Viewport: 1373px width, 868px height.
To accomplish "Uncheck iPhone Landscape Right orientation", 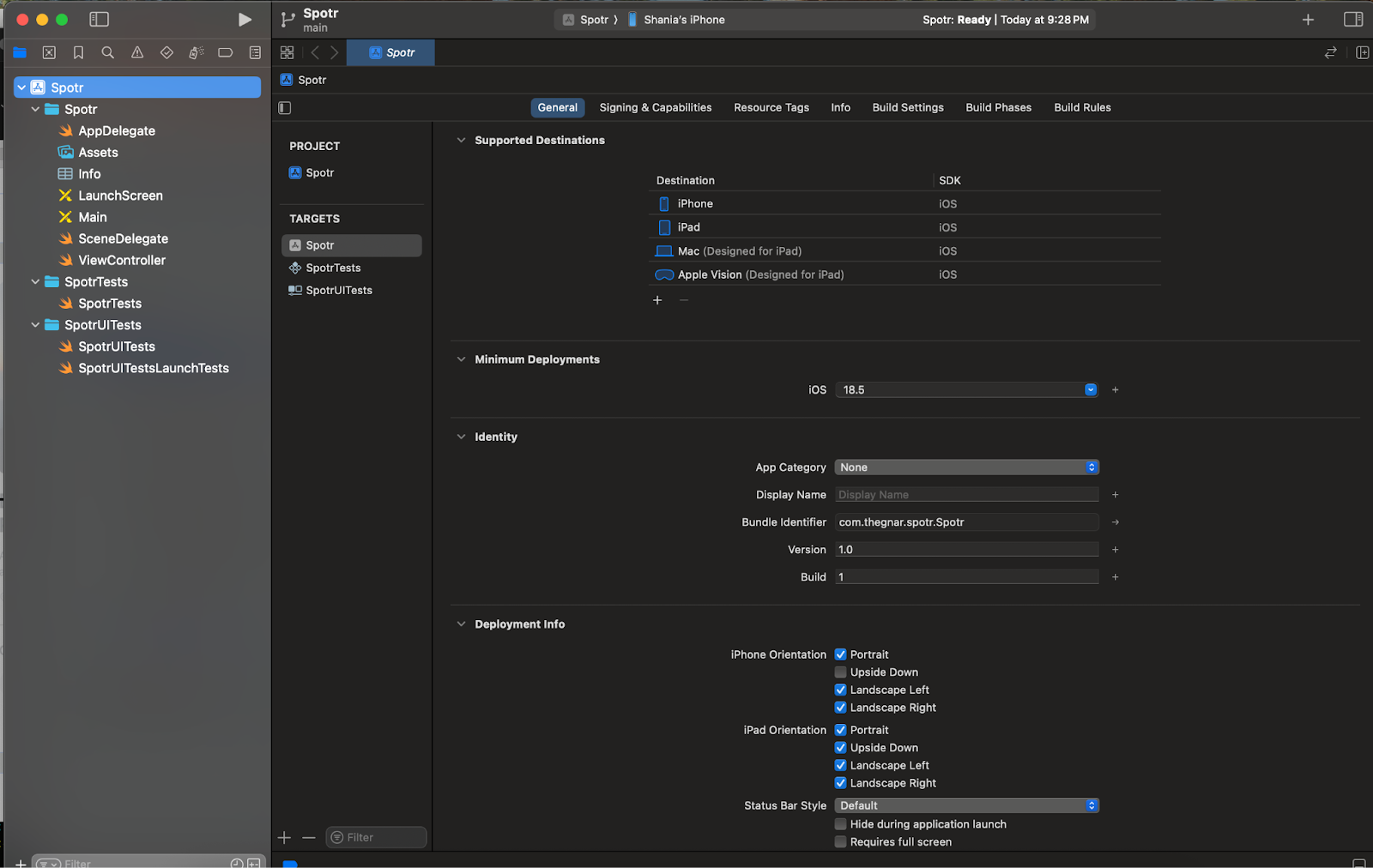I will click(841, 708).
